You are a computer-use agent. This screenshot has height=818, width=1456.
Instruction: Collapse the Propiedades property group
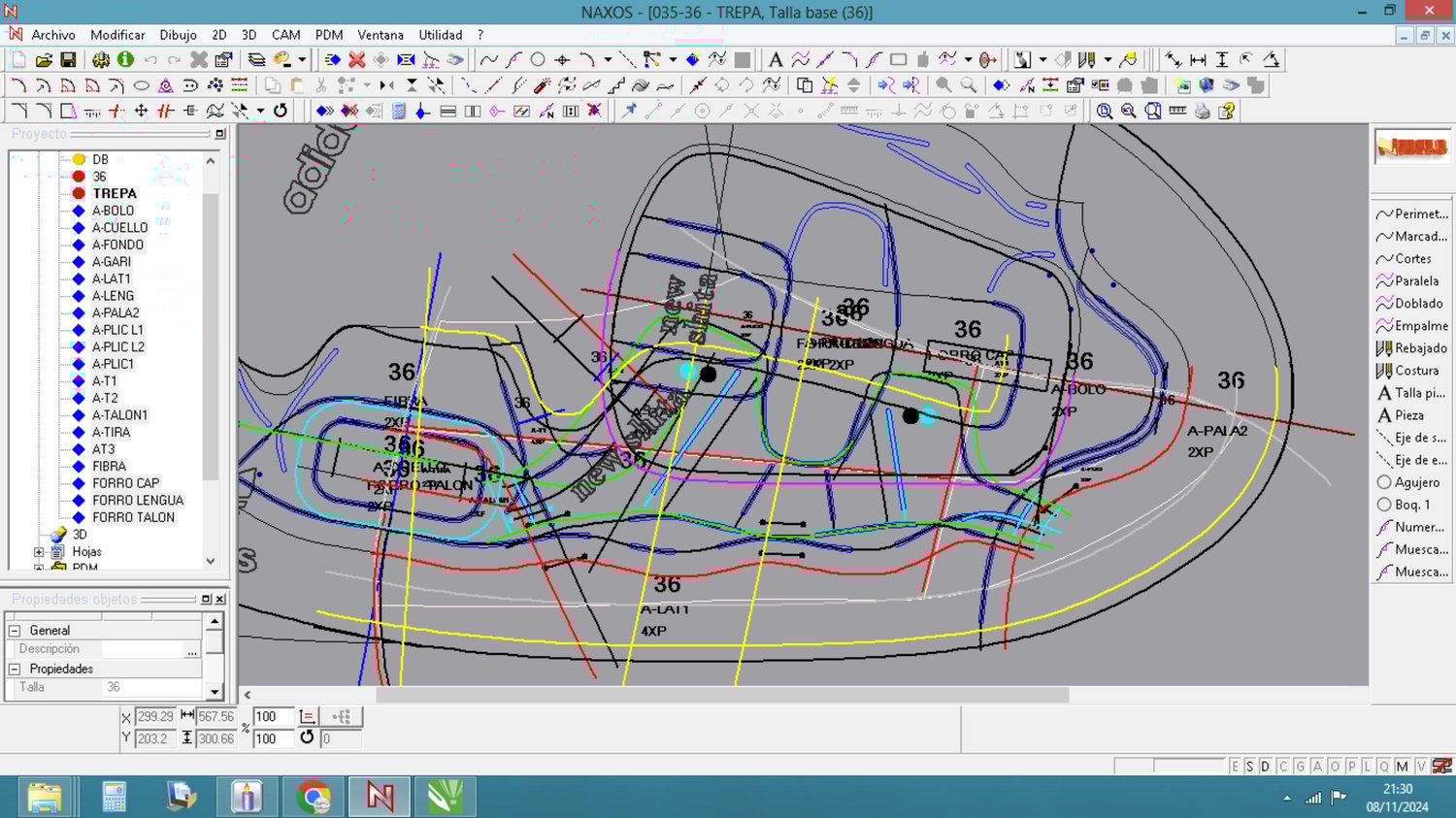(x=15, y=670)
